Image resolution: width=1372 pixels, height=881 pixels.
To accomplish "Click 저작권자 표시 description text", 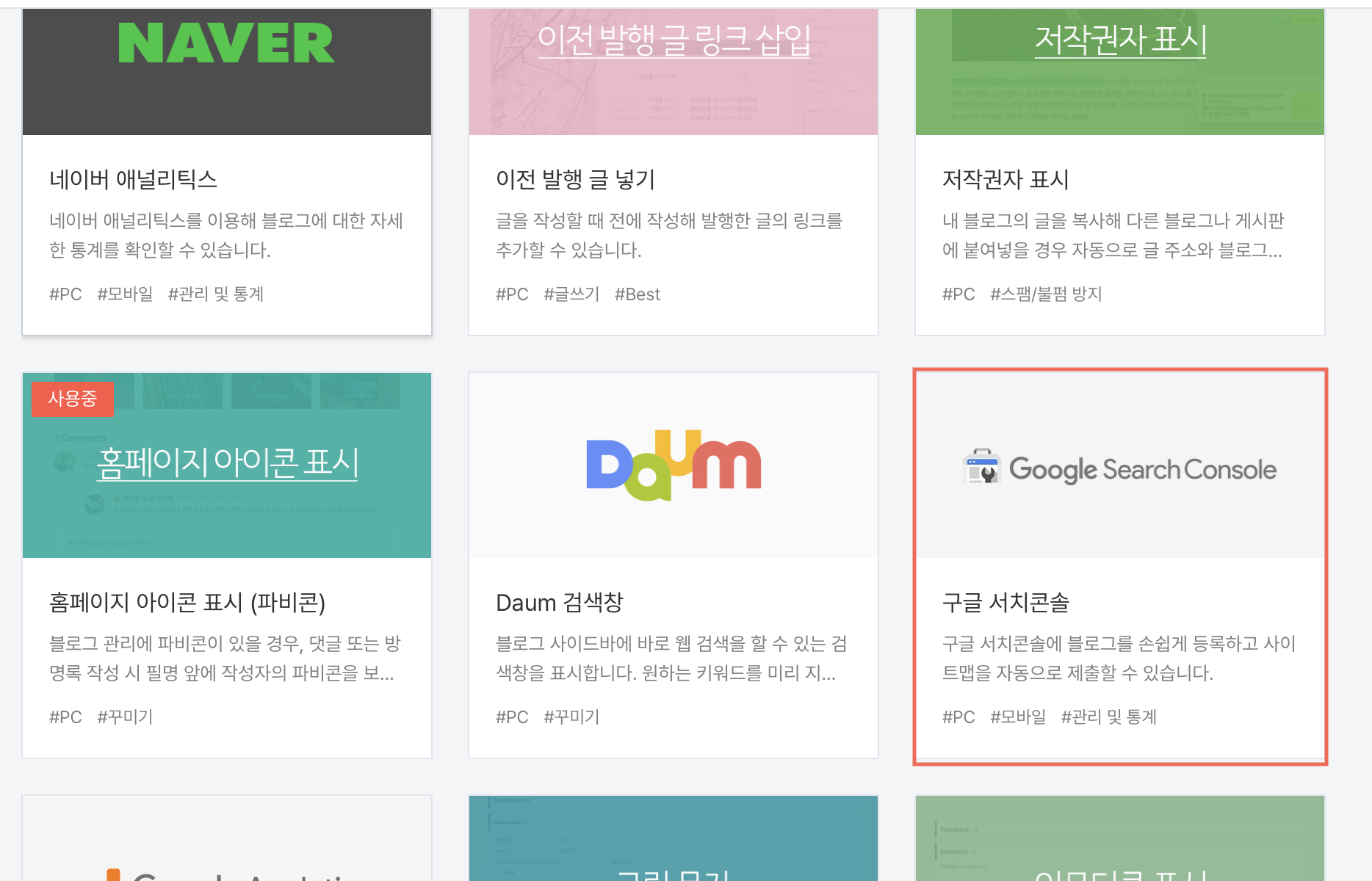I will pyautogui.click(x=1113, y=235).
